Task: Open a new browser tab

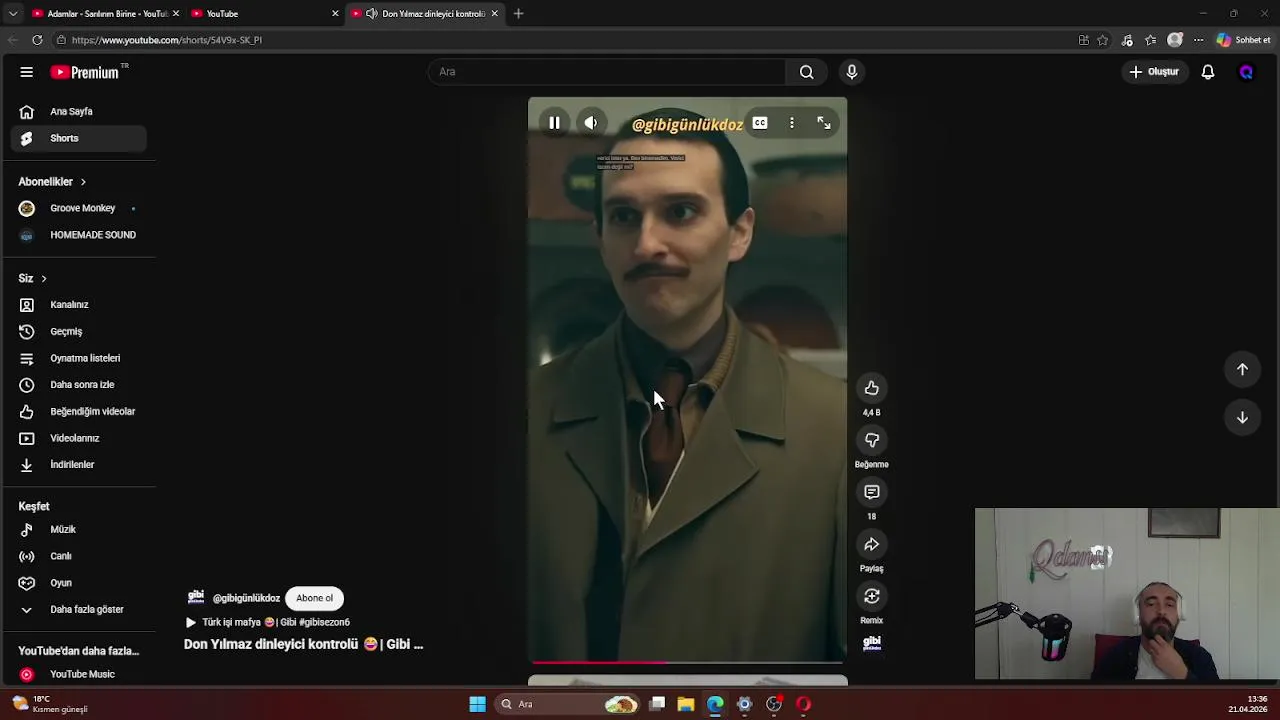Action: [518, 14]
